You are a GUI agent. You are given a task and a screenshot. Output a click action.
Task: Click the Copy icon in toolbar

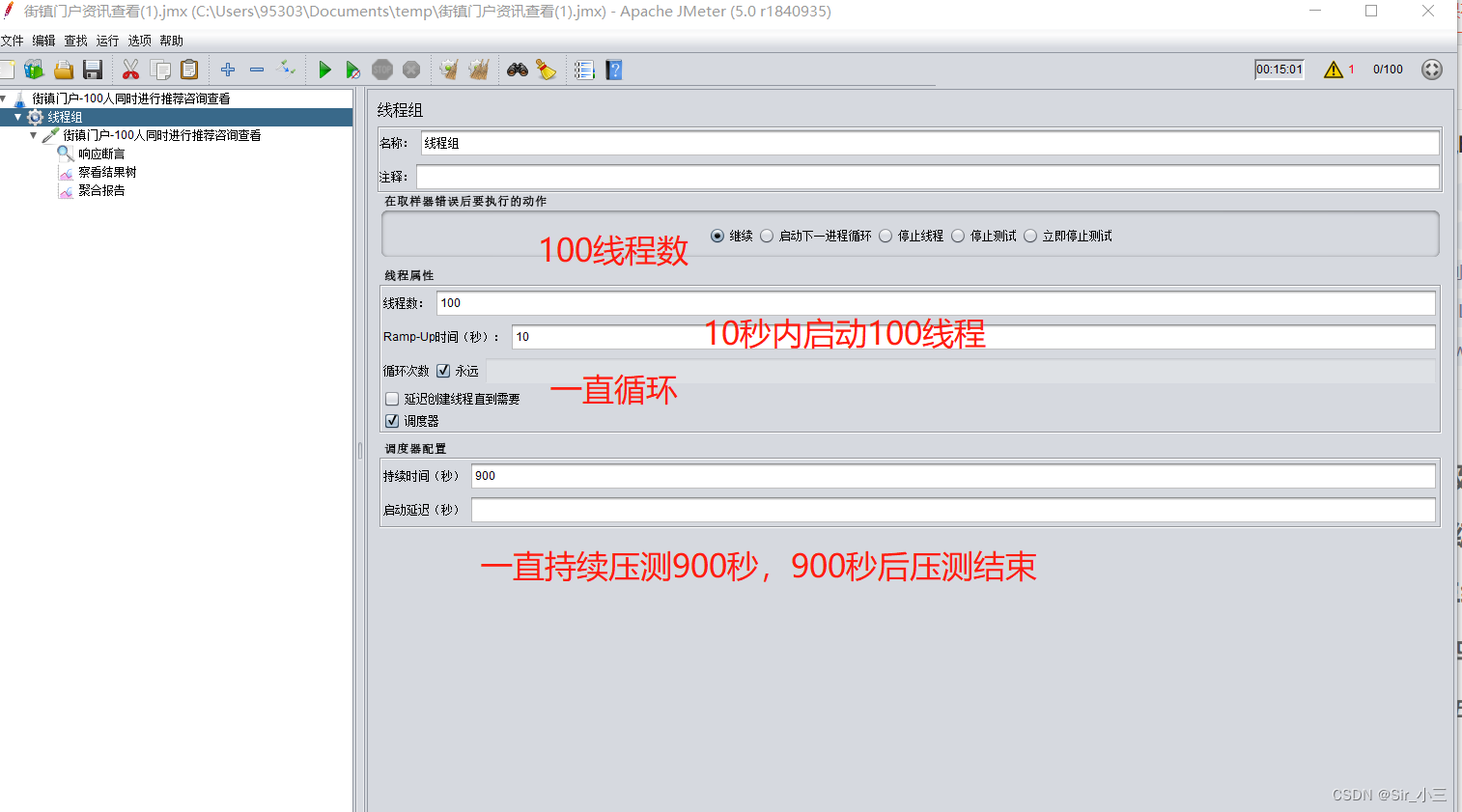(160, 70)
